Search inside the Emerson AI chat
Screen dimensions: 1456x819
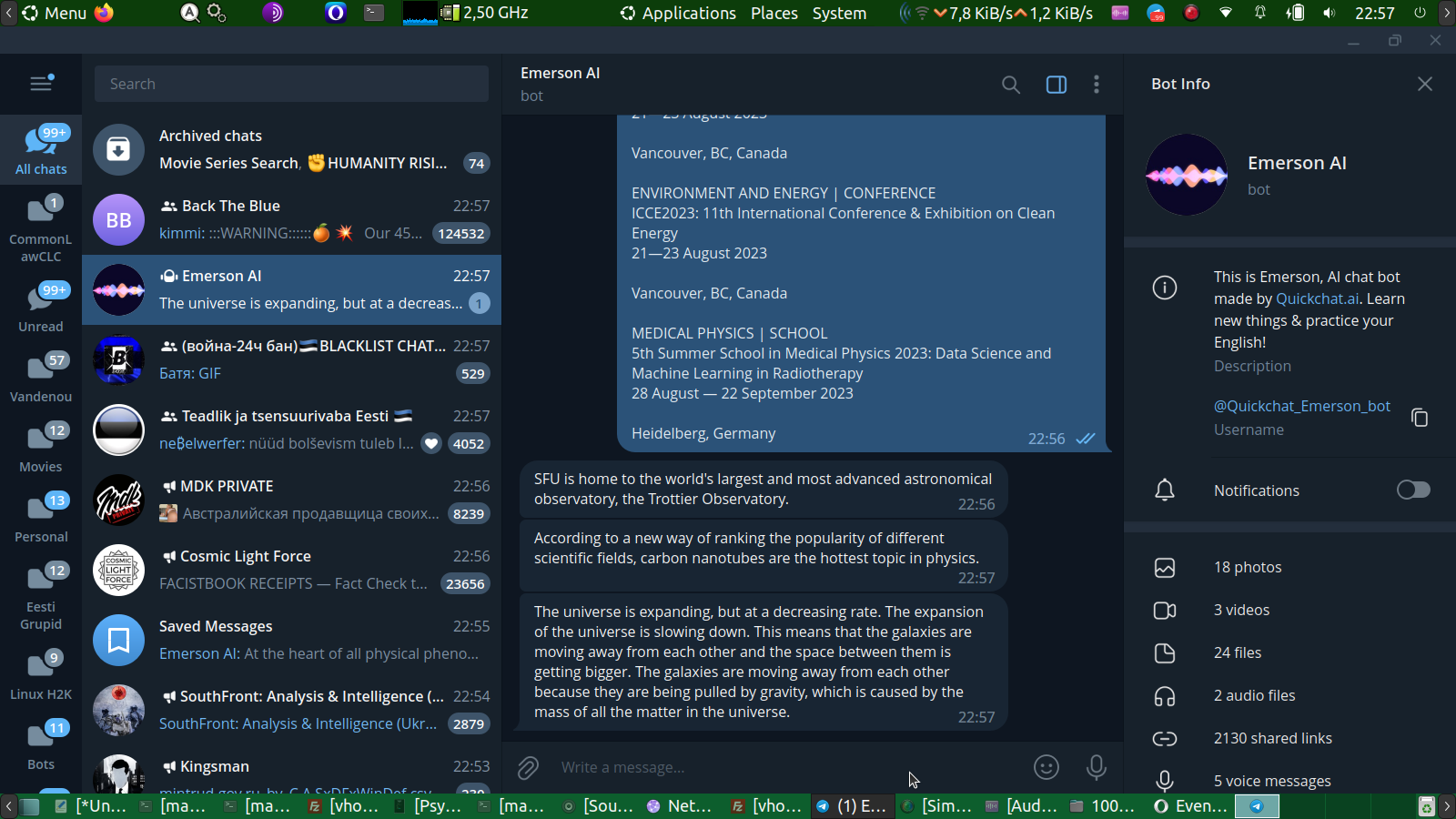point(1010,85)
